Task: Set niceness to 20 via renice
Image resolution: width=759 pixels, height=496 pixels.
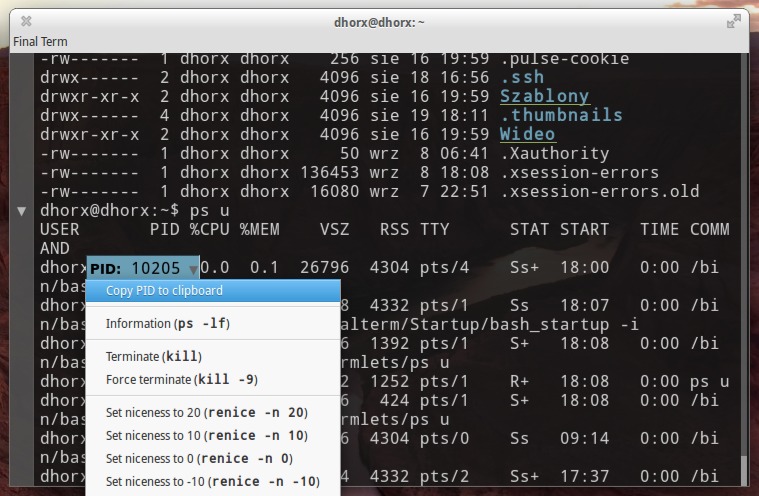Action: coord(213,412)
